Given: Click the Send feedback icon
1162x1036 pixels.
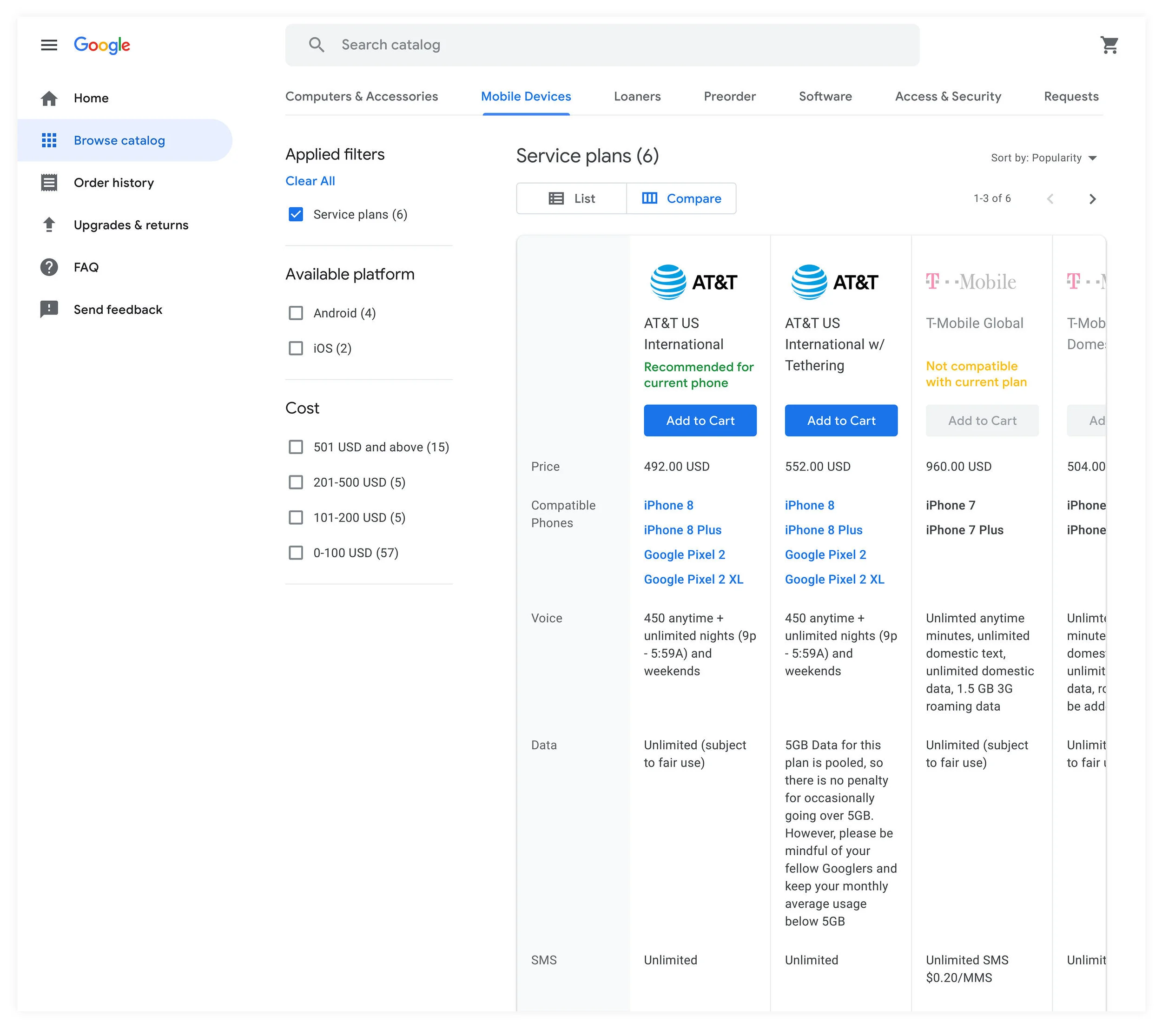Looking at the screenshot, I should tap(49, 309).
